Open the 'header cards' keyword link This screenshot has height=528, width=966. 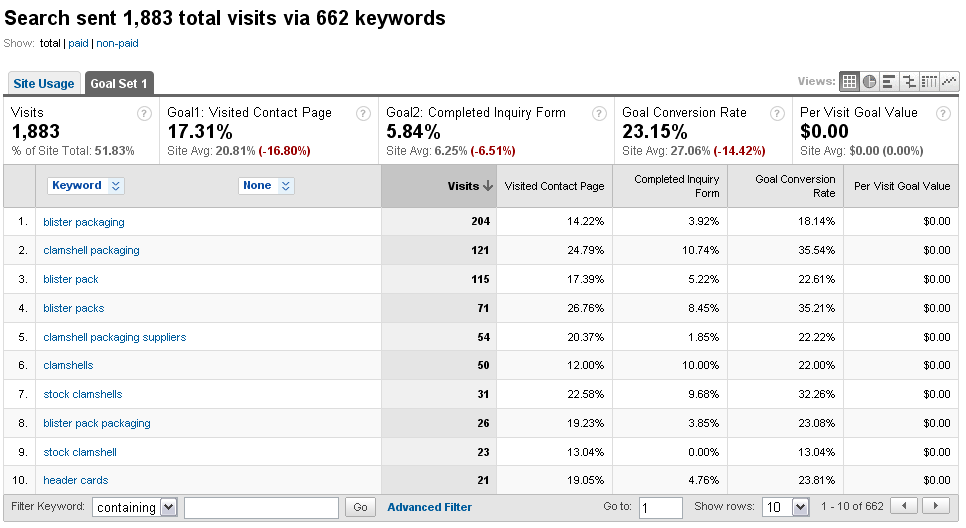tap(76, 480)
